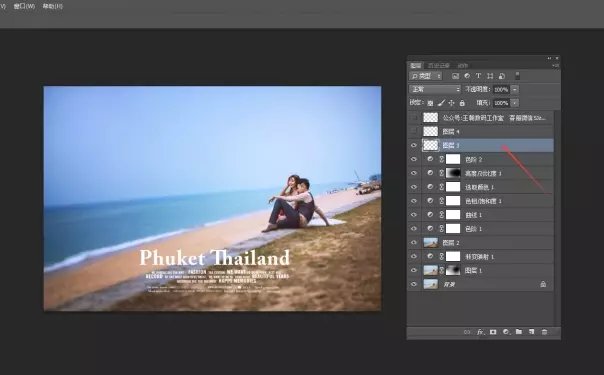Click the 渐变映射 1 adjustment icon
604x375 pixels.
point(430,256)
